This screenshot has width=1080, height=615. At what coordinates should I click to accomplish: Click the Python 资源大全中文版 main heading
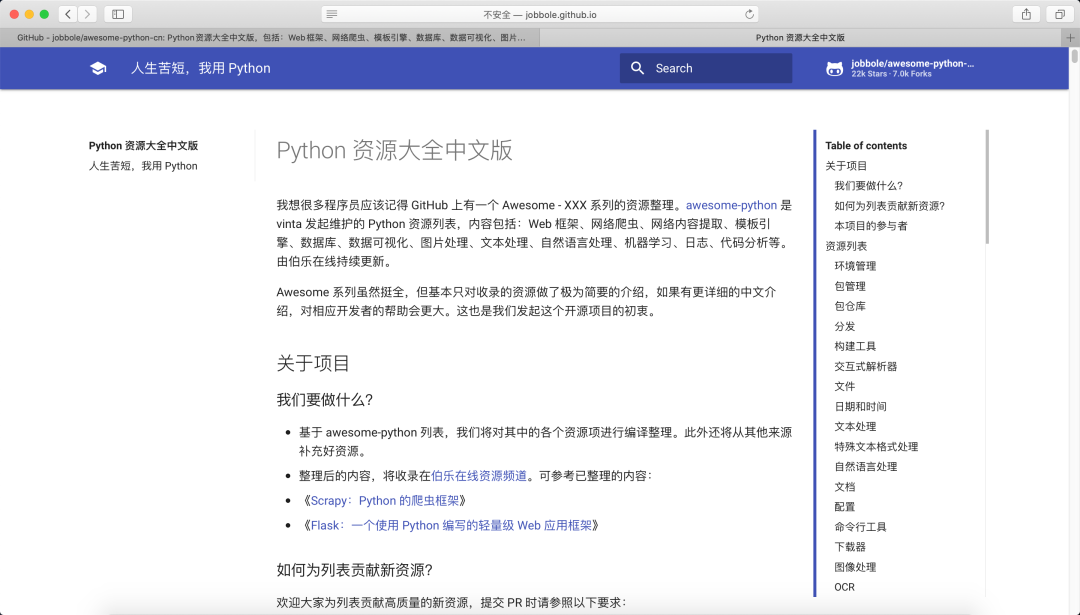395,150
